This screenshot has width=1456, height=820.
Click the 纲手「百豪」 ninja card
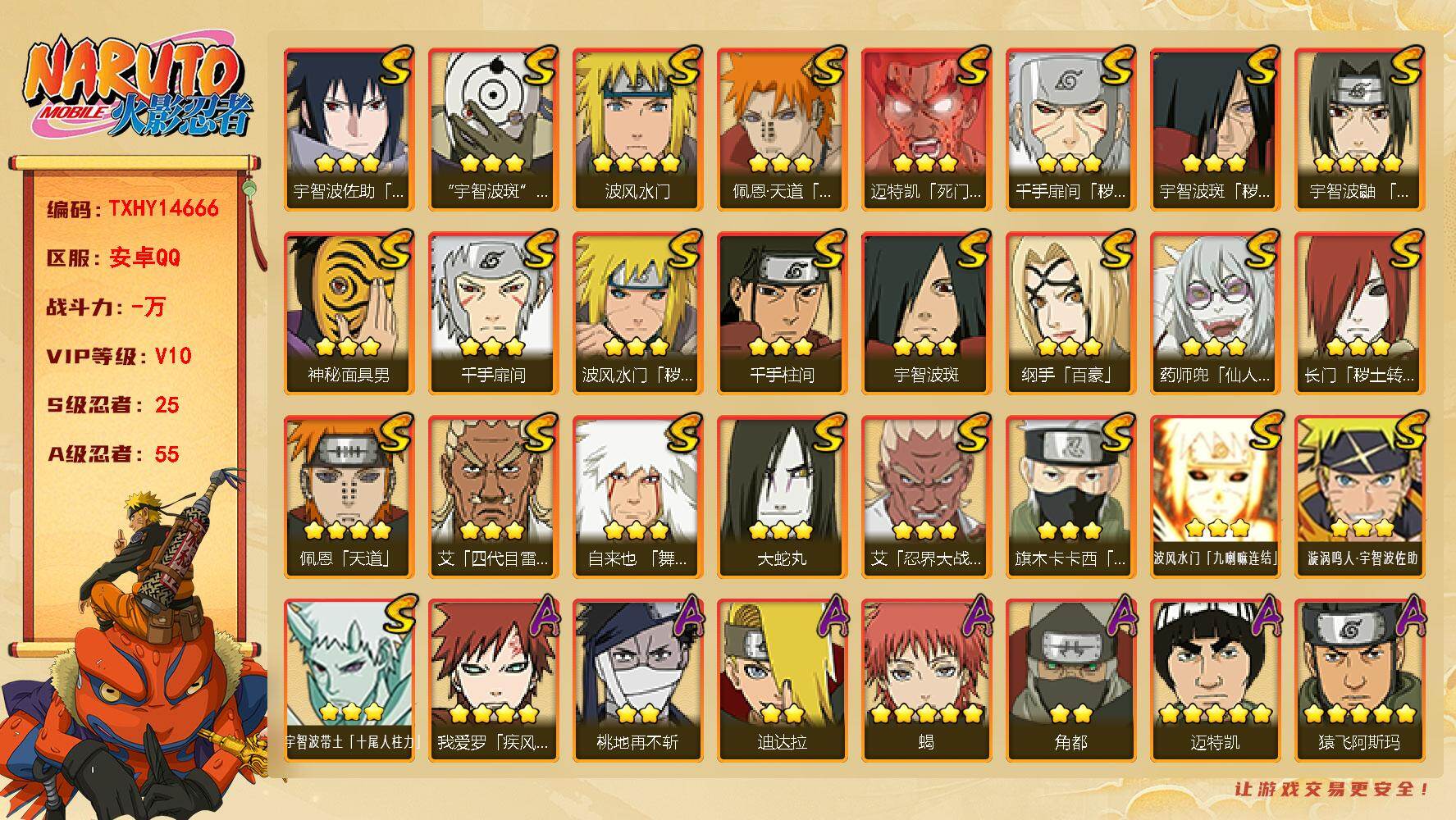click(x=1070, y=312)
